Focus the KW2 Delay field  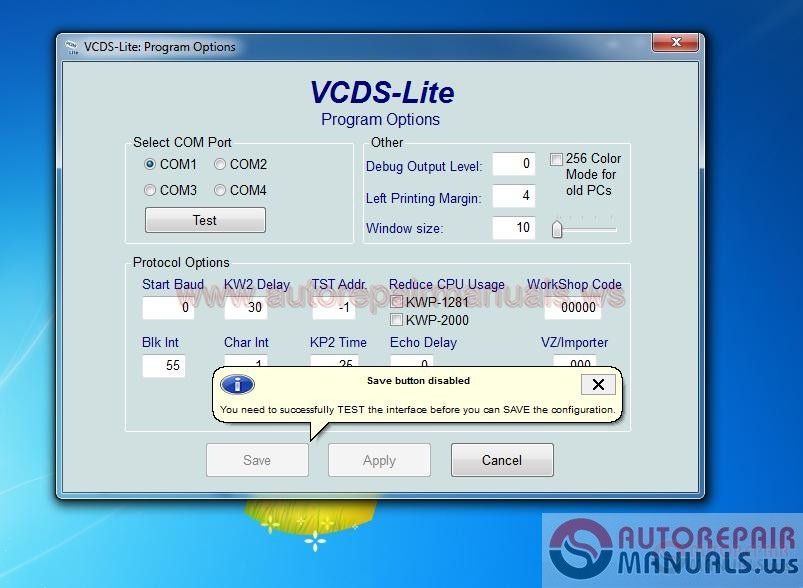(246, 308)
